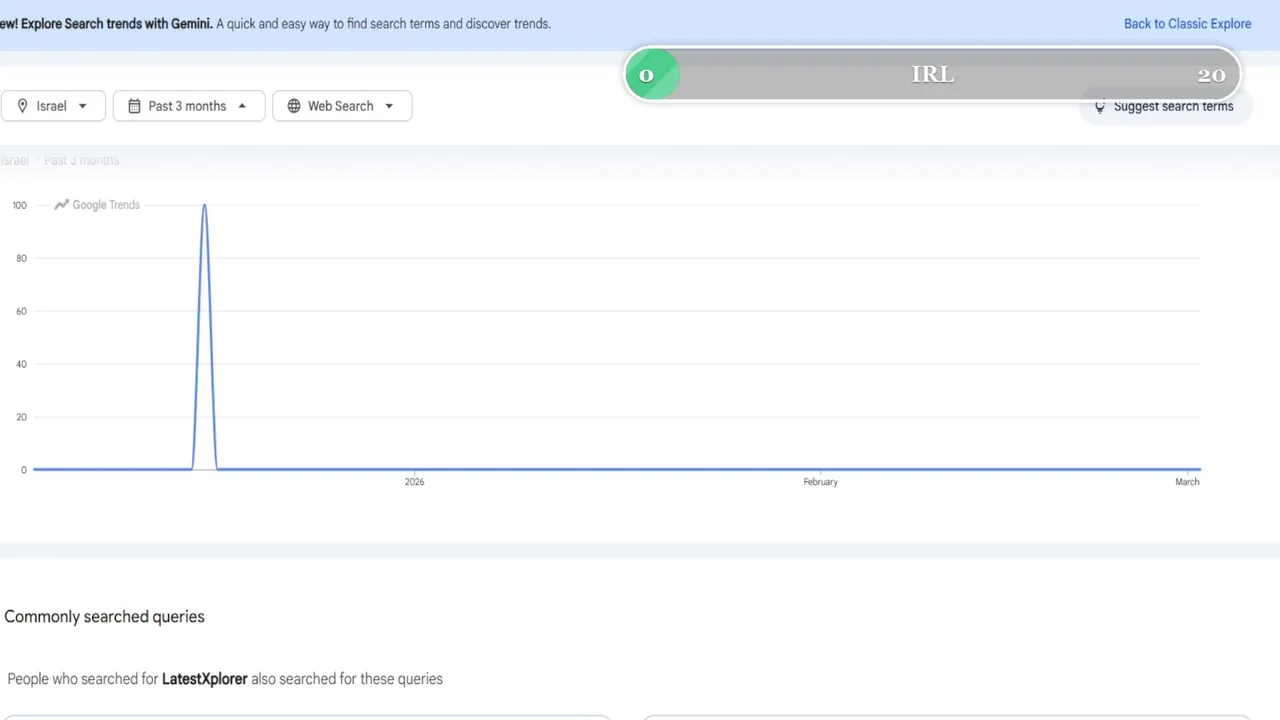Click the Explore Search trends with Gemini banner text
The height and width of the screenshot is (720, 1280).
tap(106, 23)
